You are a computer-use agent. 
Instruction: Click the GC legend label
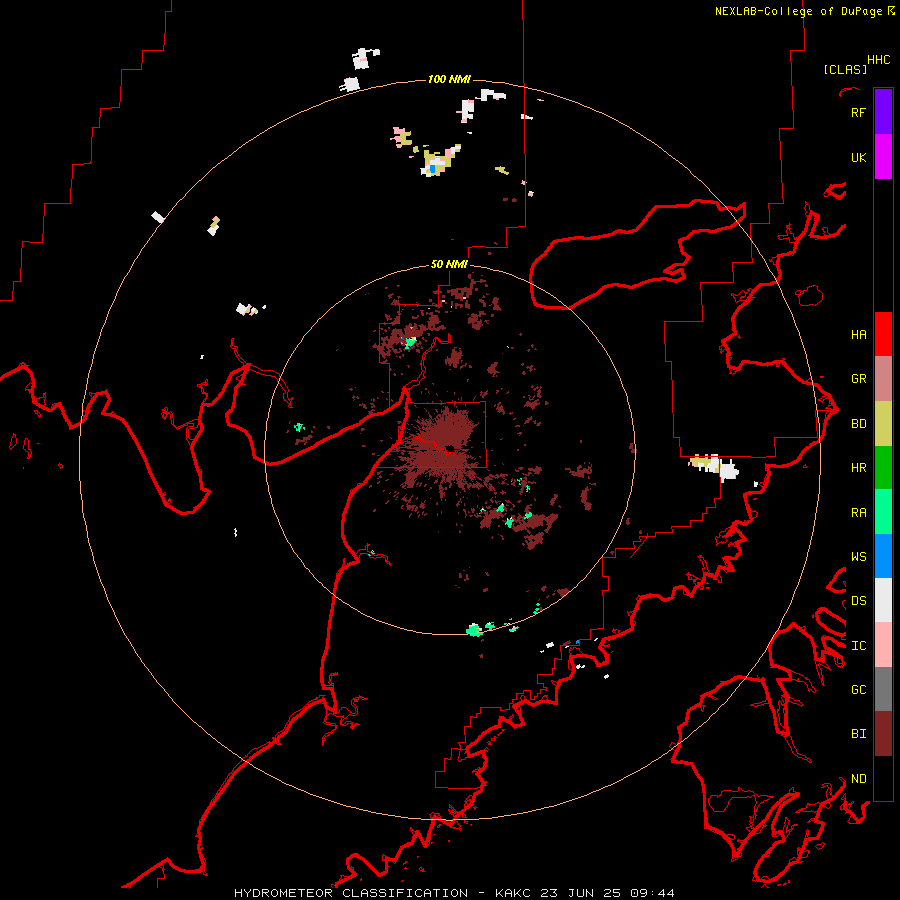858,690
